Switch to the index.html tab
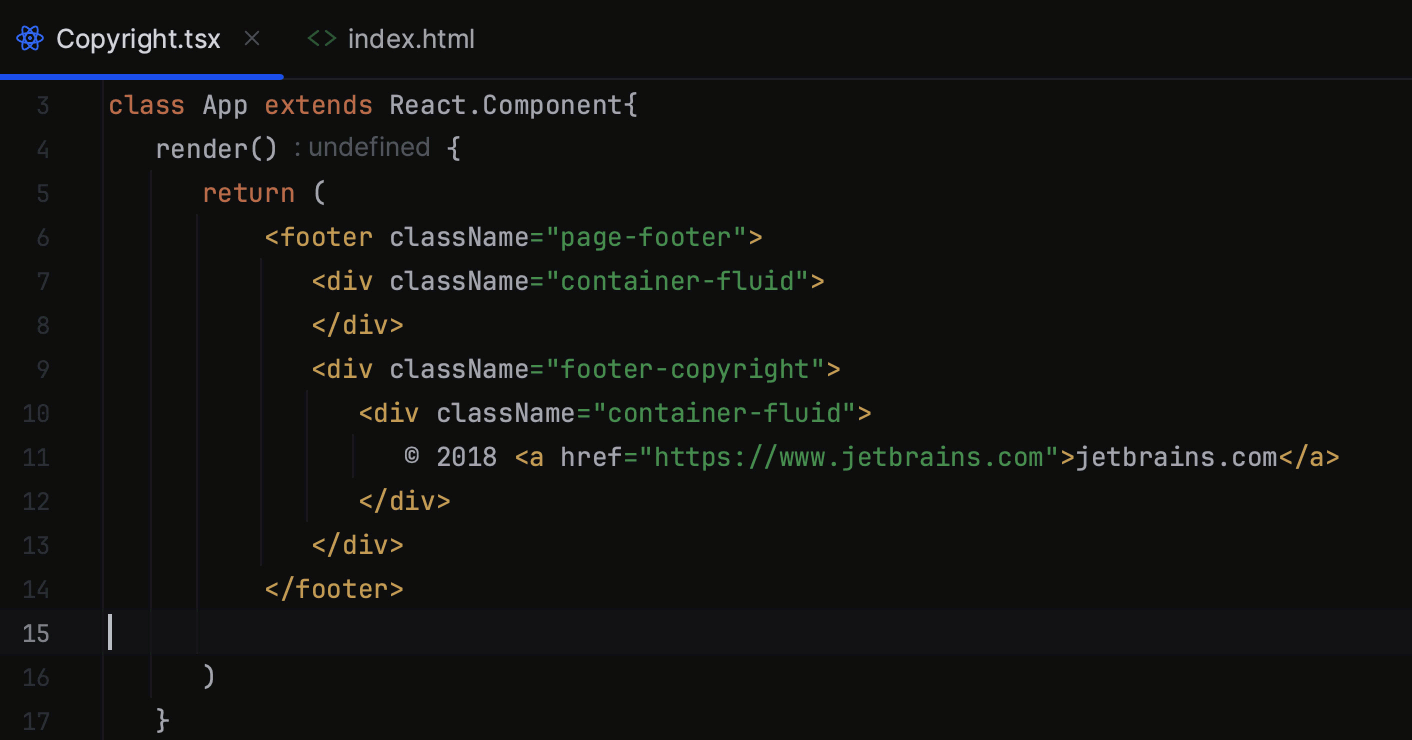 (x=411, y=38)
